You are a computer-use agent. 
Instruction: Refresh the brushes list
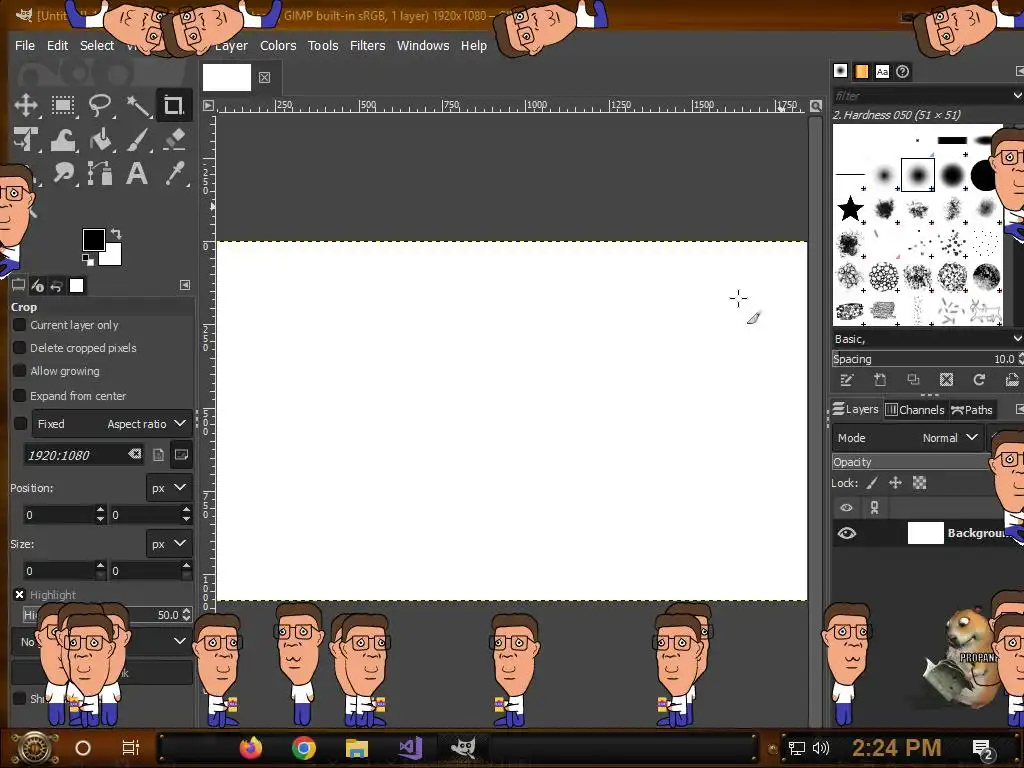click(x=979, y=380)
